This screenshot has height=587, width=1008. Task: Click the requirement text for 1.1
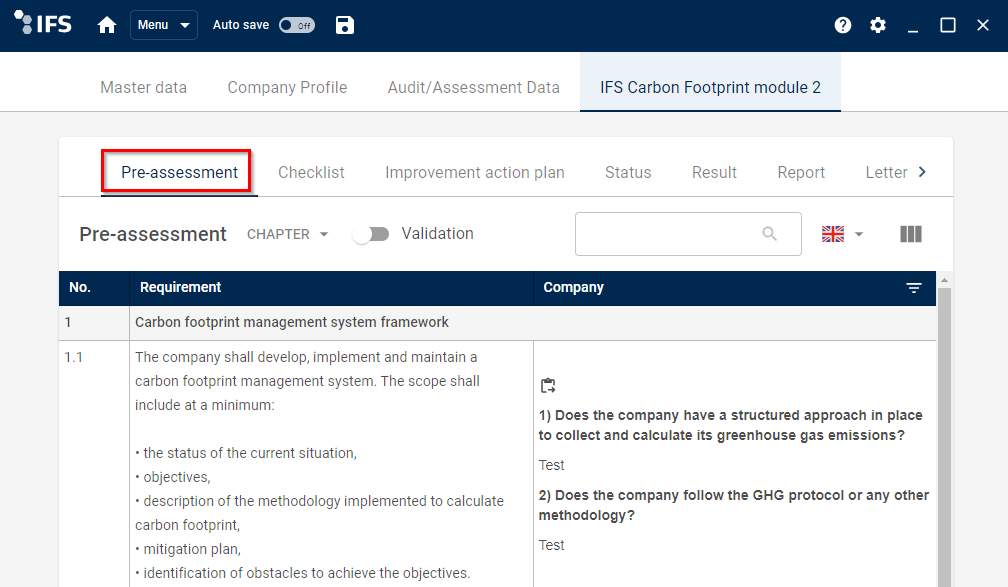click(x=320, y=465)
